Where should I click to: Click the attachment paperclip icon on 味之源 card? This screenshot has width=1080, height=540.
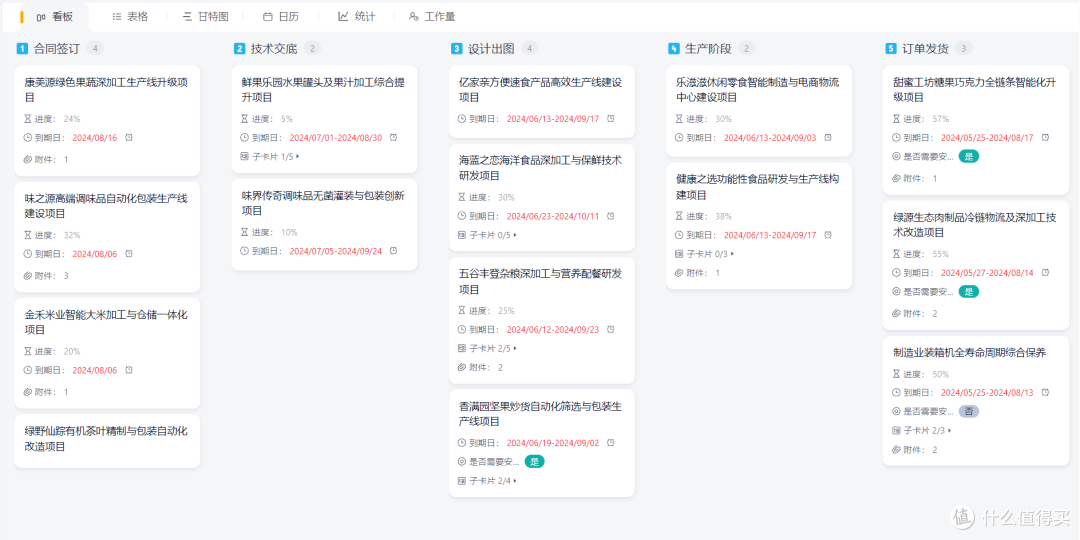point(28,276)
